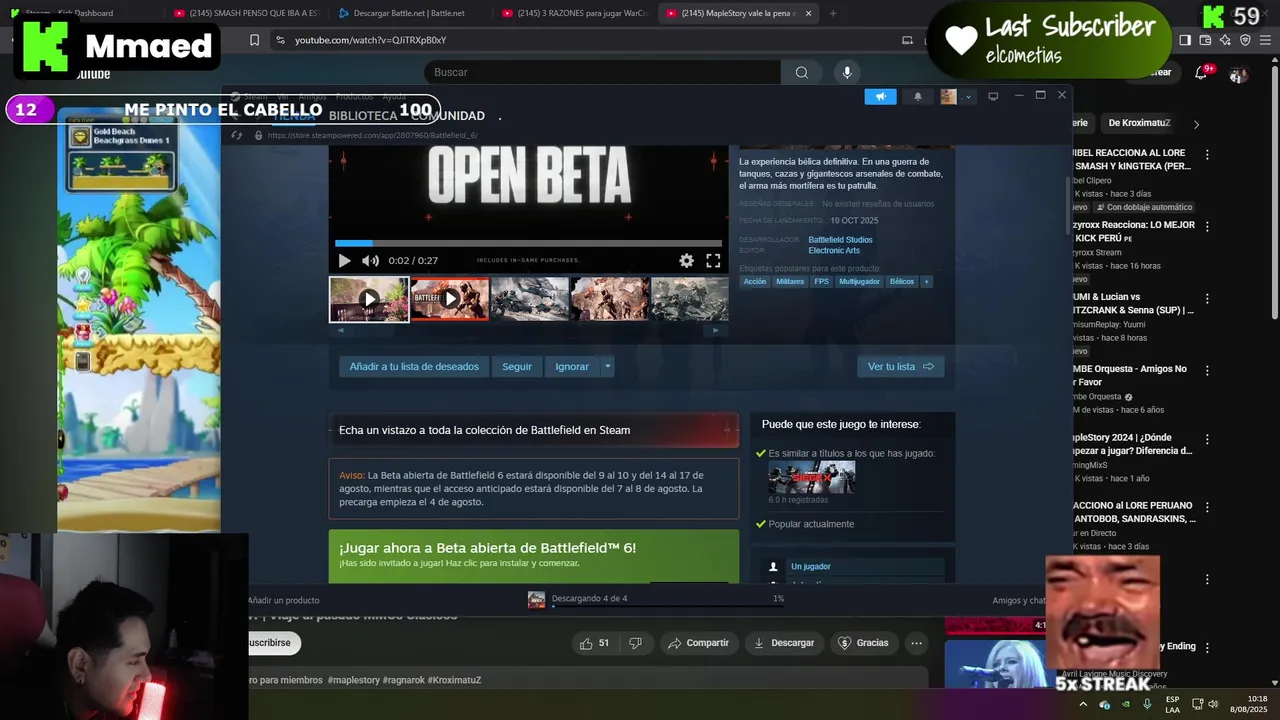Click Añadir a tu lista de deseados
This screenshot has height=720, width=1280.
414,367
